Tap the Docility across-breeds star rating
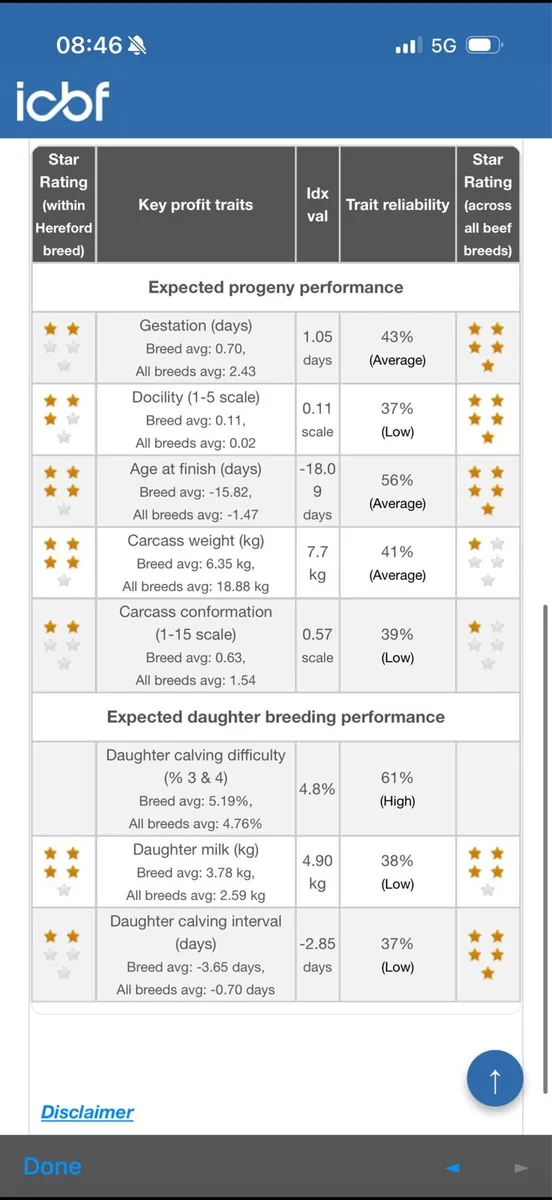 tap(487, 419)
